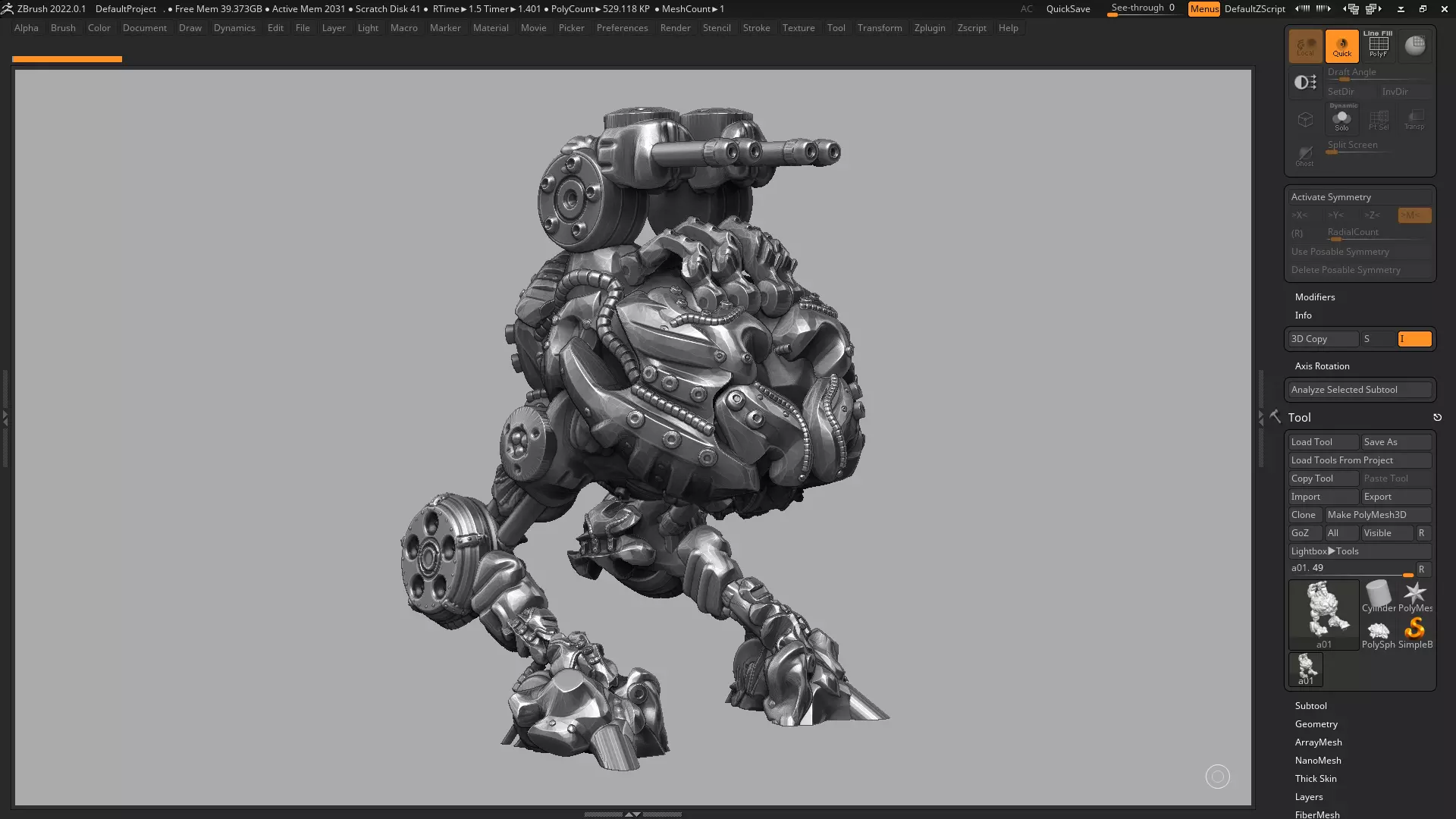
Task: Click the Tool palette restore-configuration icon
Action: pos(1437,418)
